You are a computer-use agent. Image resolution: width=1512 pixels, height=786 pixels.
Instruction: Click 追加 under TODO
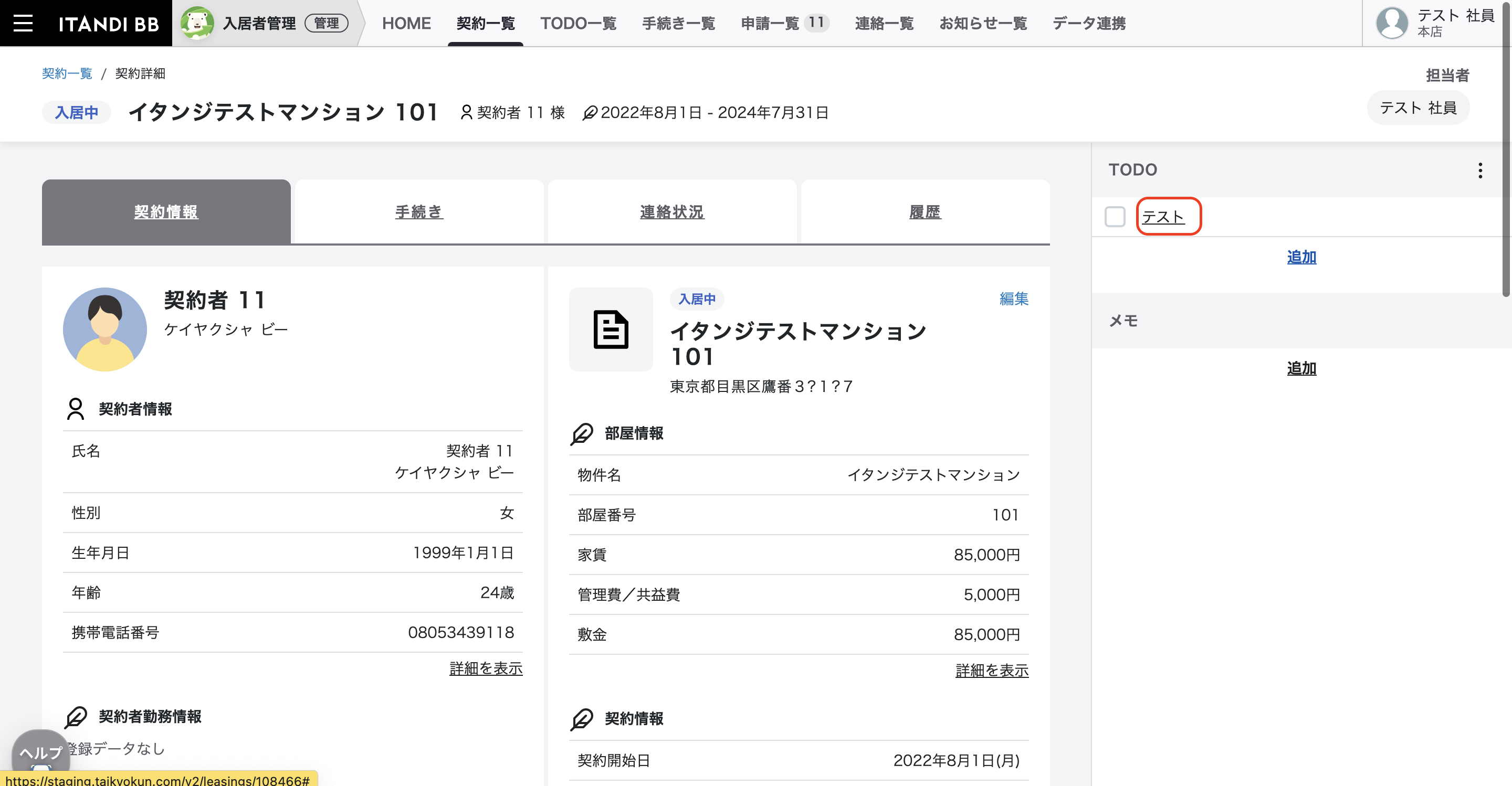pos(1301,257)
